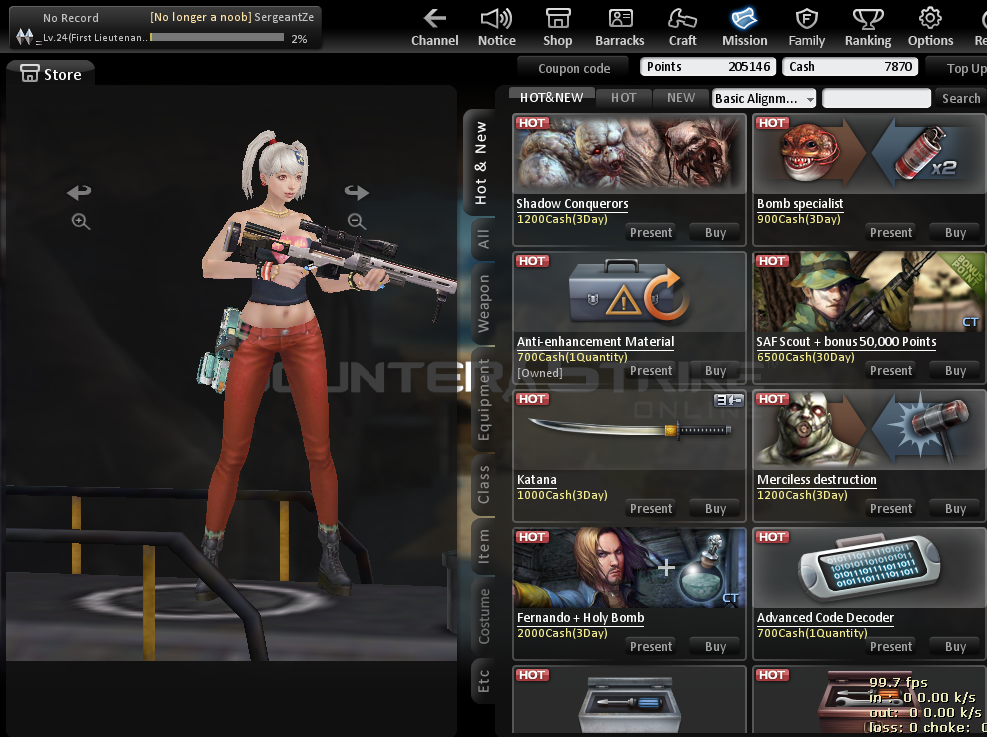
Task: Zoom out on character preview
Action: [x=356, y=222]
